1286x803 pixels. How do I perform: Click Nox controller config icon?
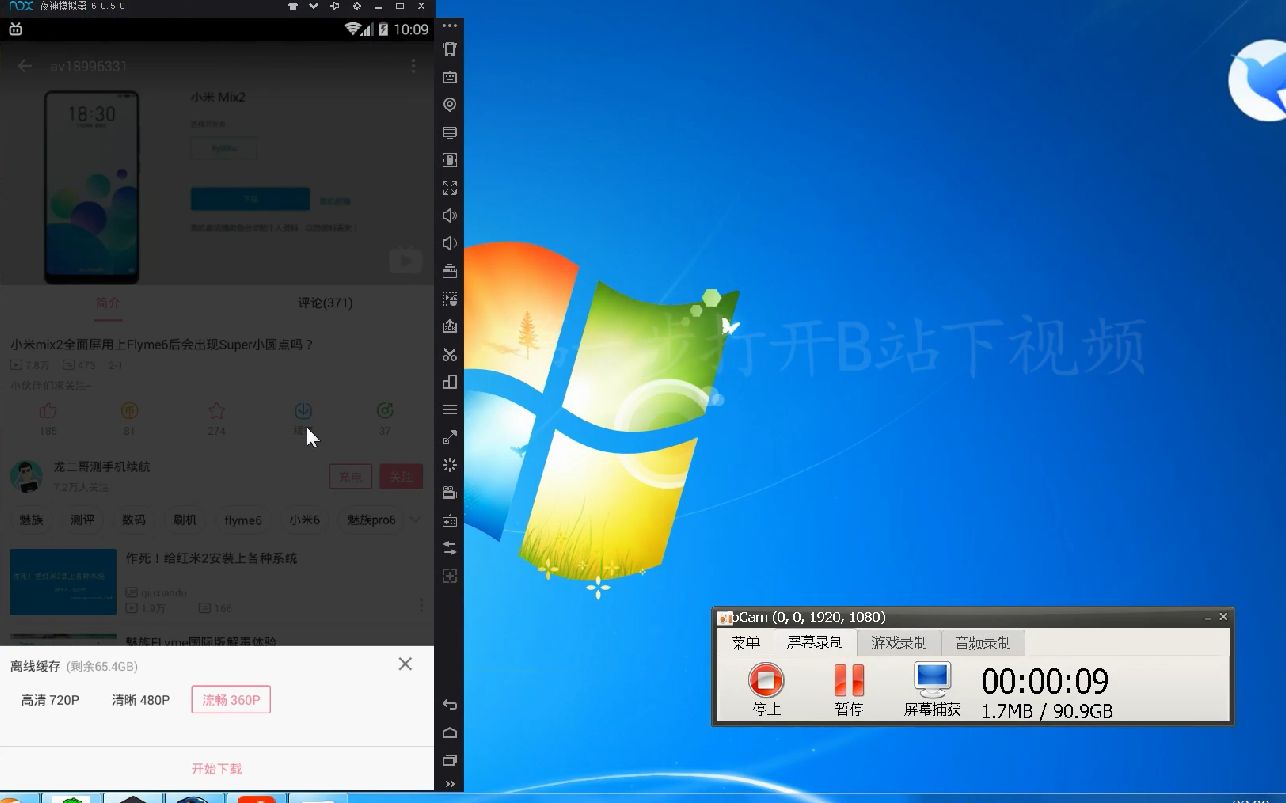tap(450, 520)
